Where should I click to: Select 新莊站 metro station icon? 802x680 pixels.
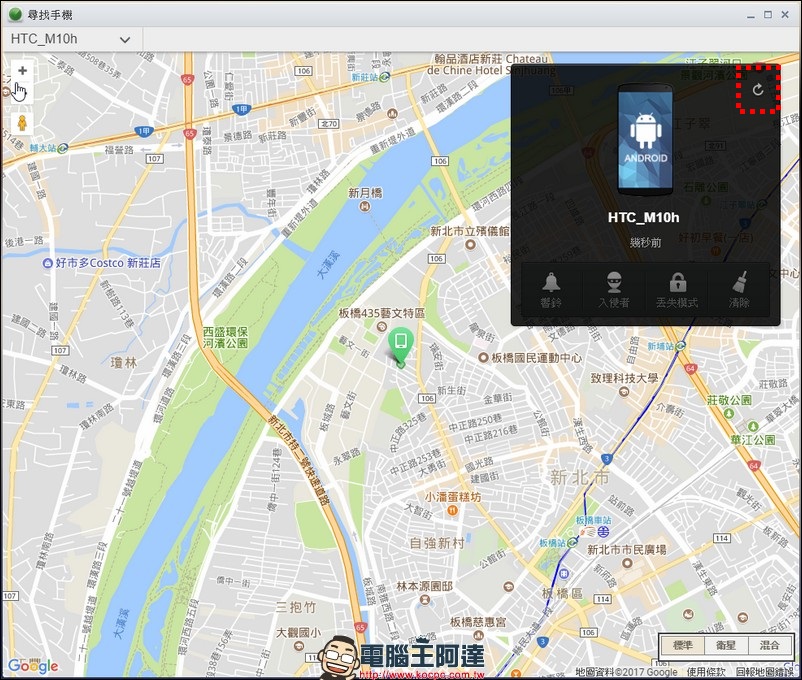click(385, 77)
